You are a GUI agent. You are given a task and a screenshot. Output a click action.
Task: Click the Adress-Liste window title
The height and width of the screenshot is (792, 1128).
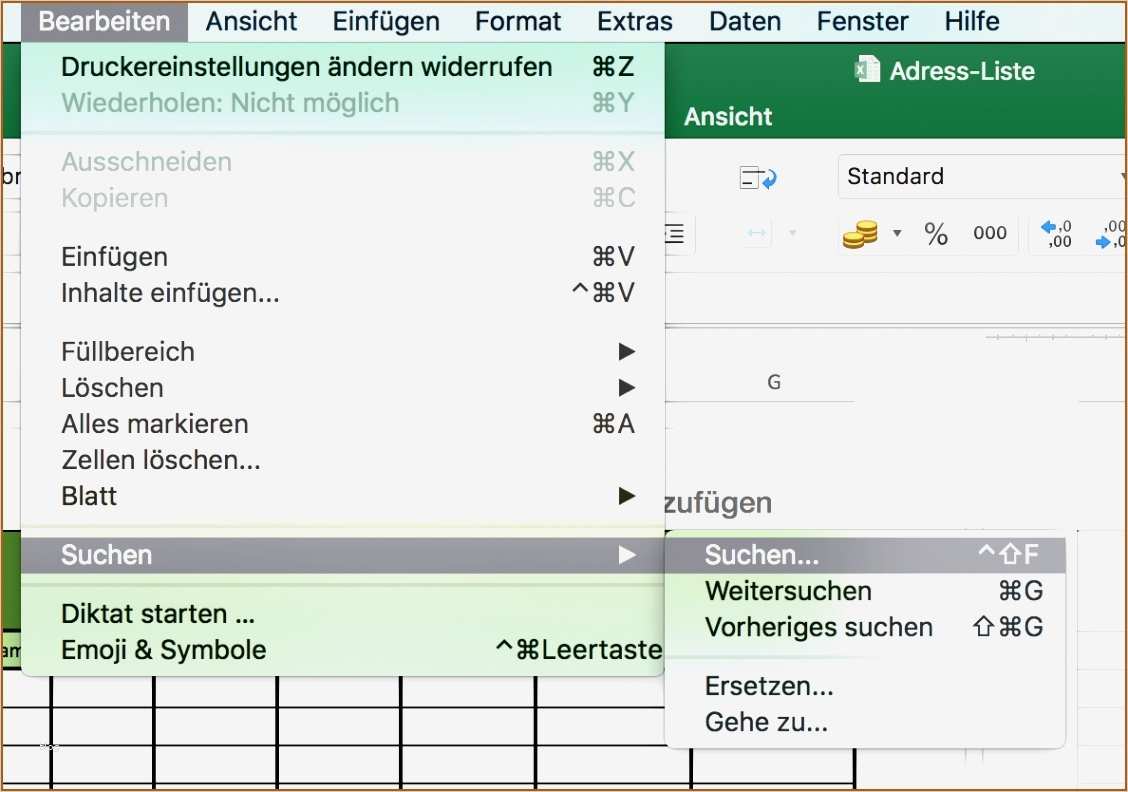[962, 71]
